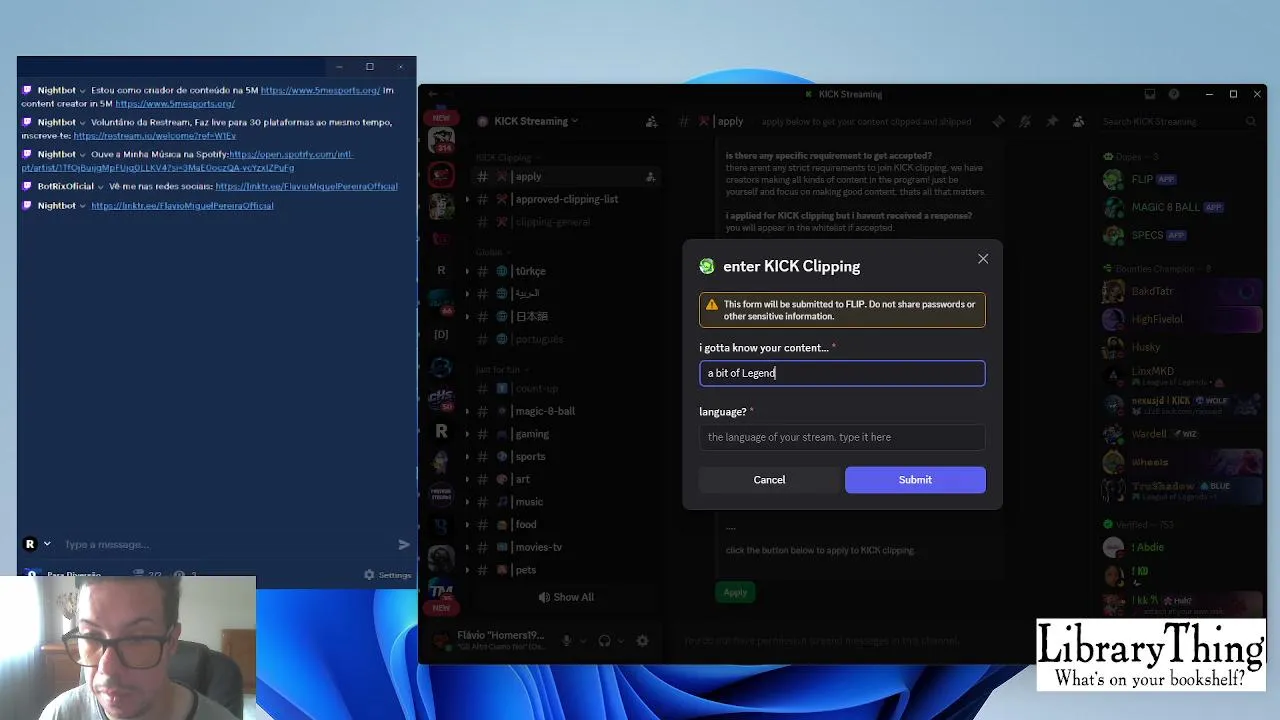Expand the türkçe channel arrow

(x=467, y=271)
